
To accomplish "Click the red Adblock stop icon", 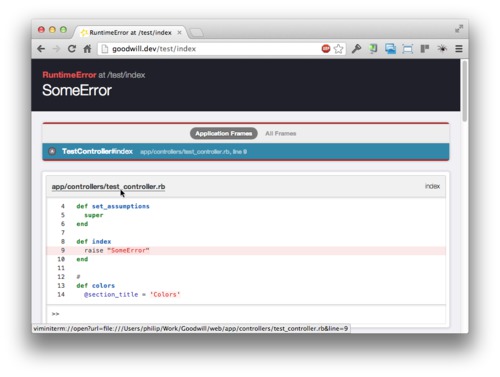I will click(326, 49).
